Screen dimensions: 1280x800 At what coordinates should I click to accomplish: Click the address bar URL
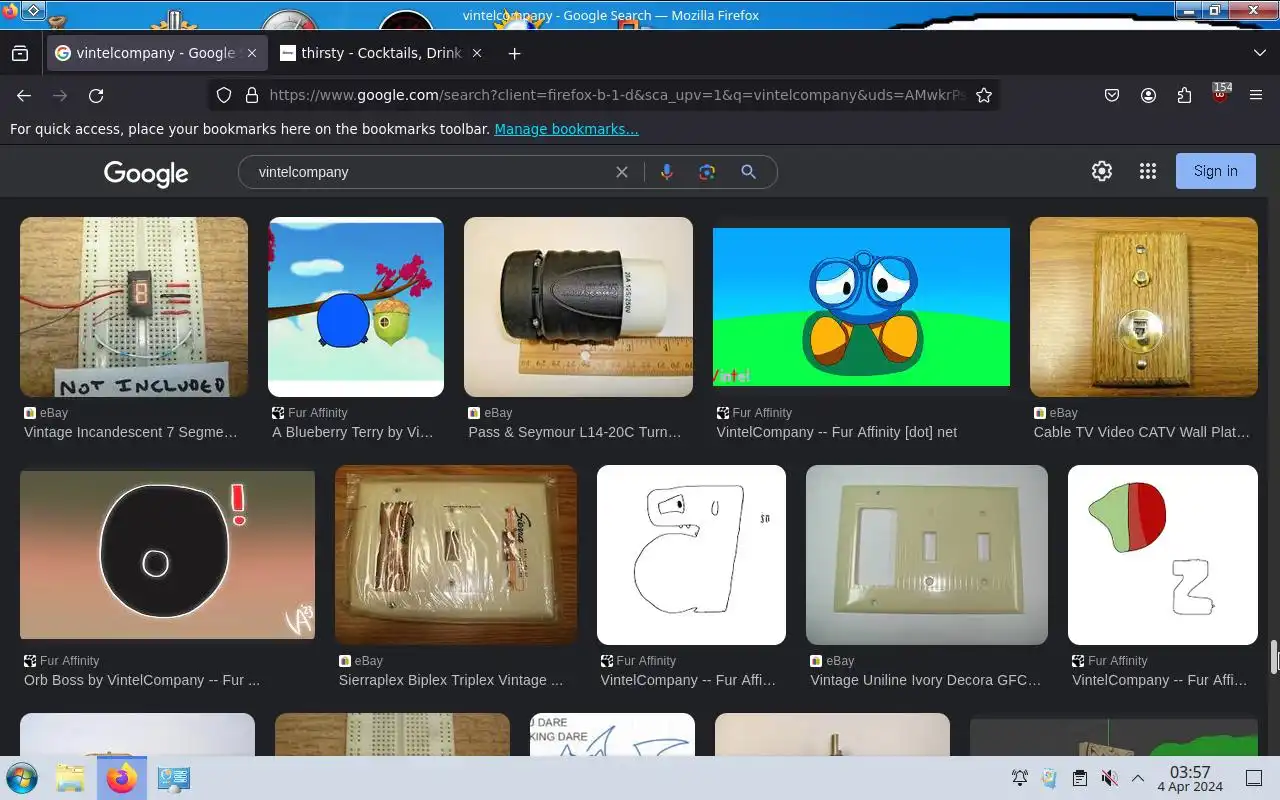point(617,95)
